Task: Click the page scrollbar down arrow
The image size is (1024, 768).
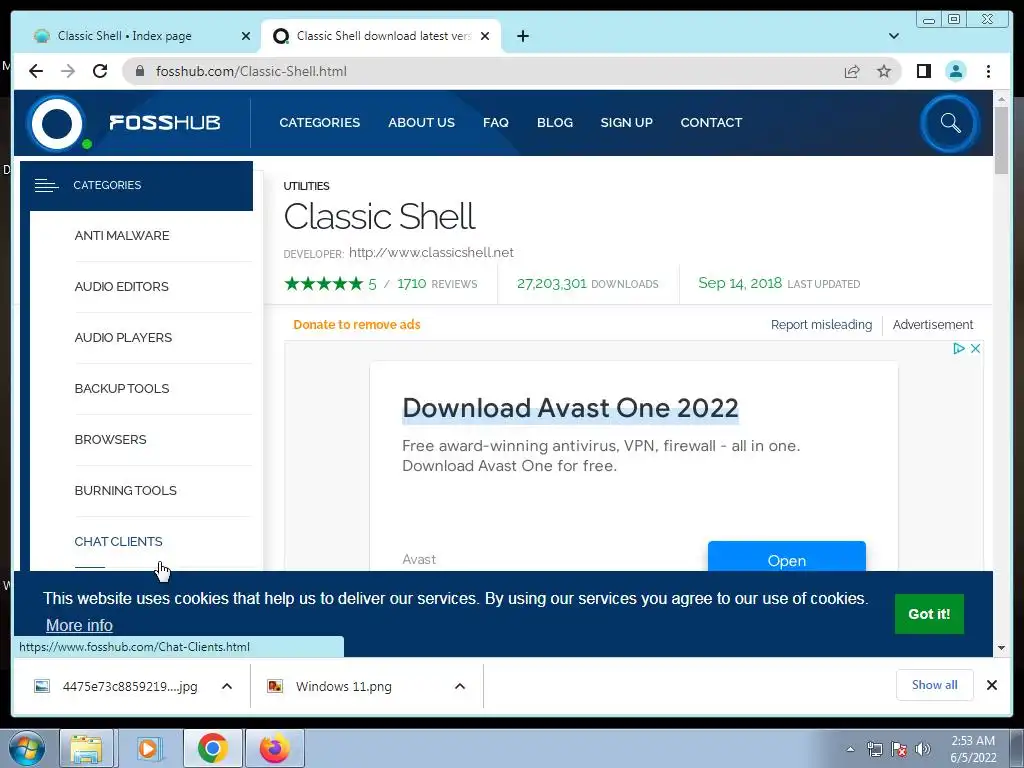Action: click(x=1001, y=648)
